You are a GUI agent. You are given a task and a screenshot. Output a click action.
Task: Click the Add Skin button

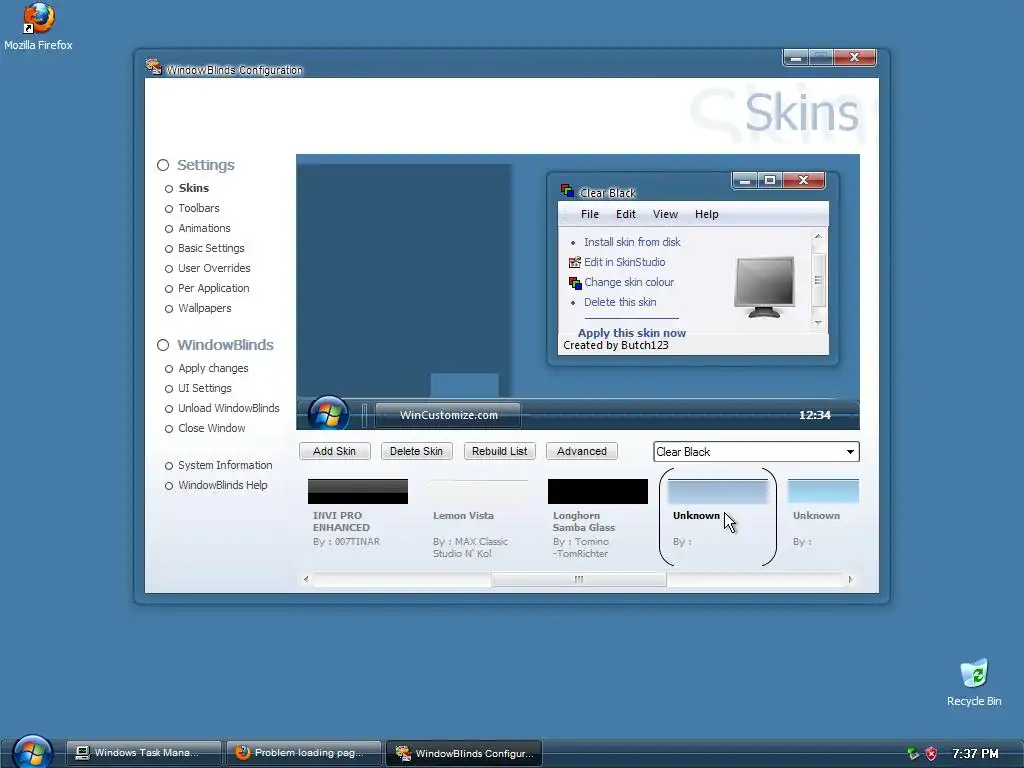(x=334, y=451)
